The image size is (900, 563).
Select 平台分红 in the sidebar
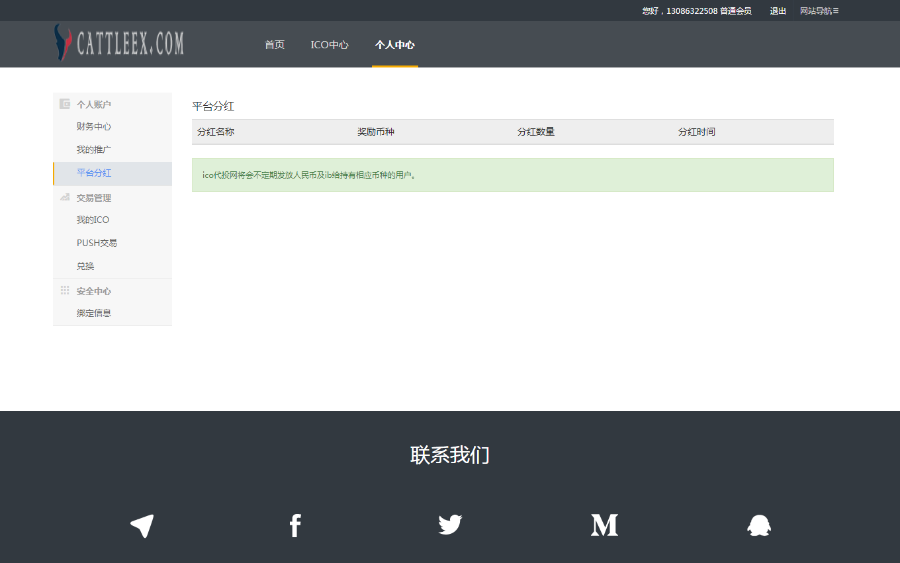tap(112, 173)
